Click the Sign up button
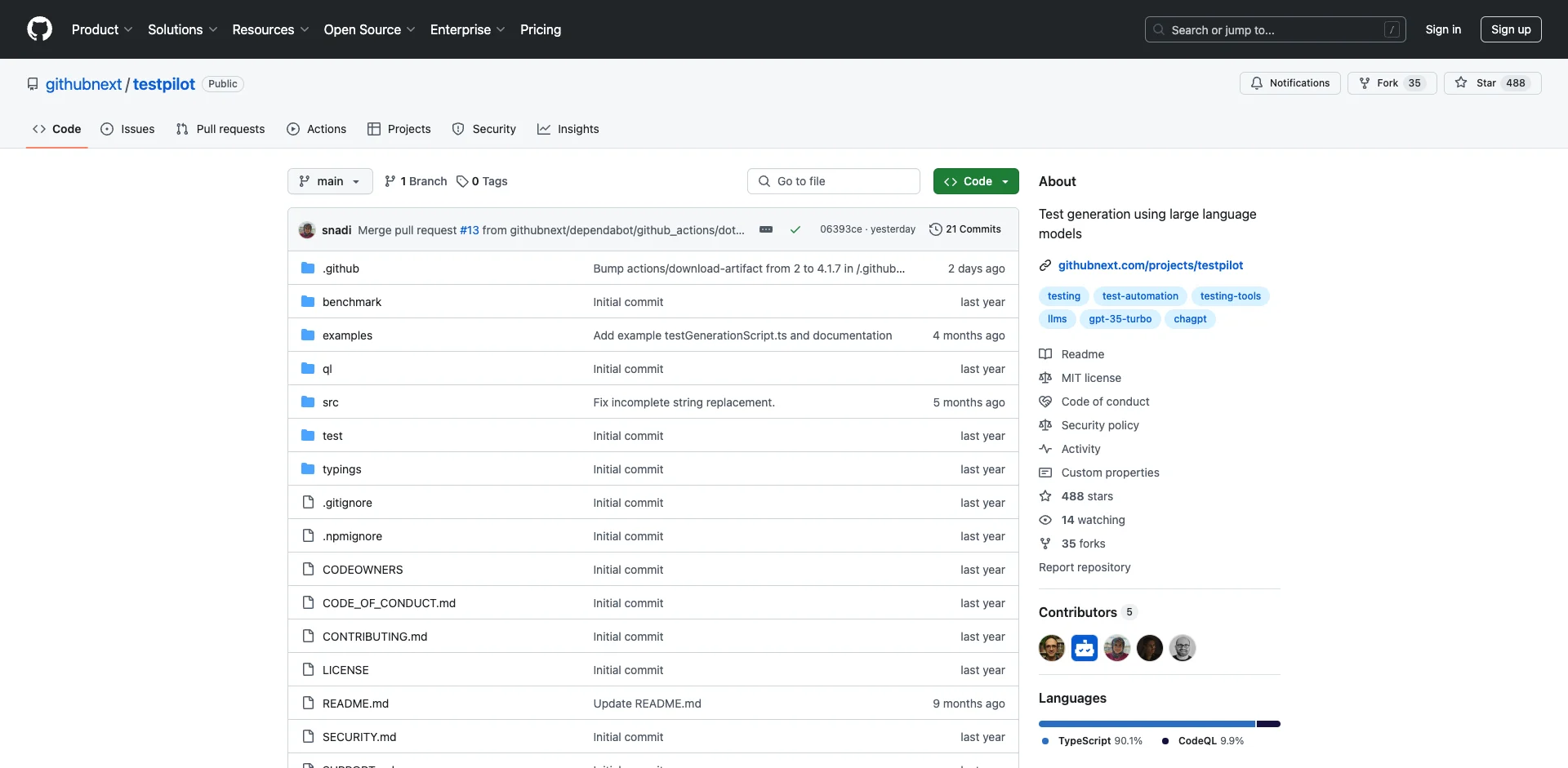This screenshot has width=1568, height=768. (1511, 29)
